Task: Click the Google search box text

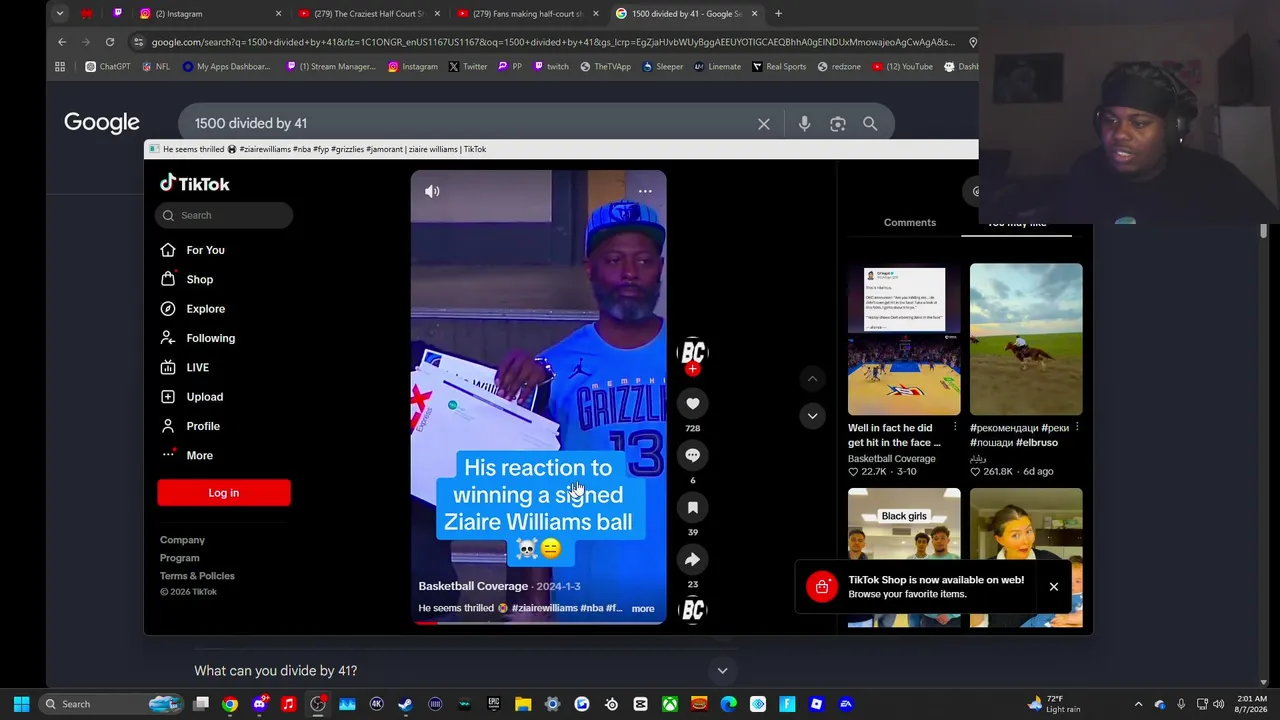Action: pyautogui.click(x=251, y=123)
